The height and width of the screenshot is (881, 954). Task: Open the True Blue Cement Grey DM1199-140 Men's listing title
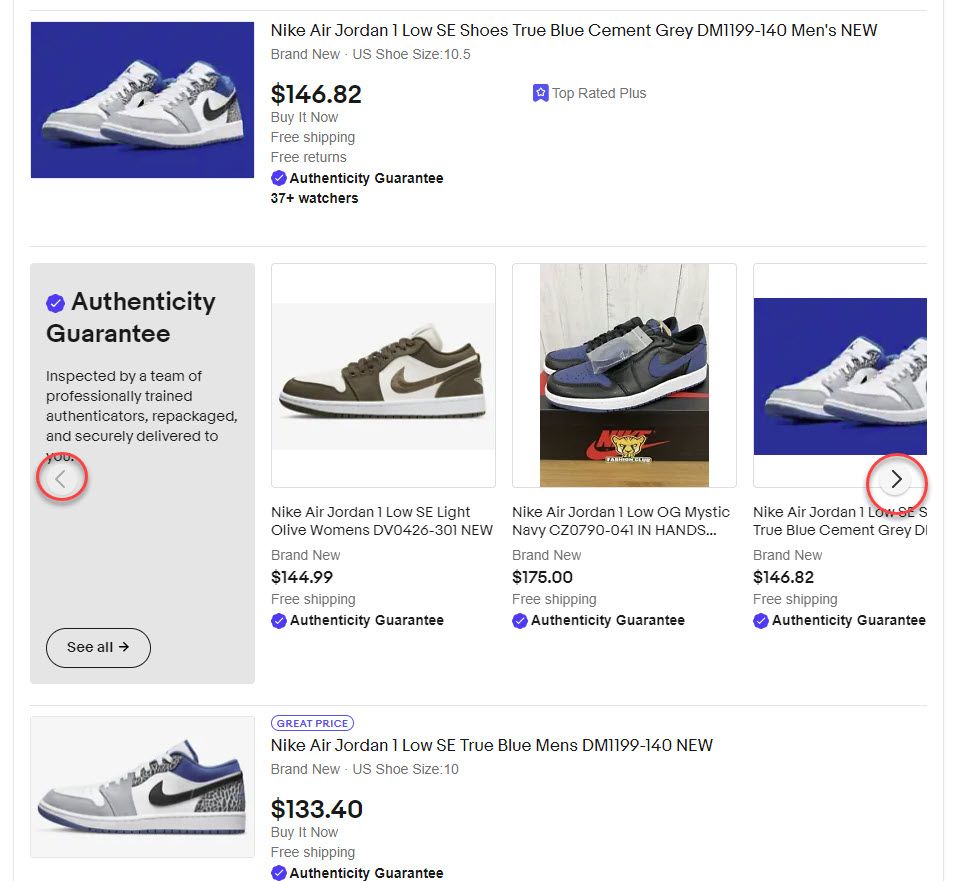574,30
